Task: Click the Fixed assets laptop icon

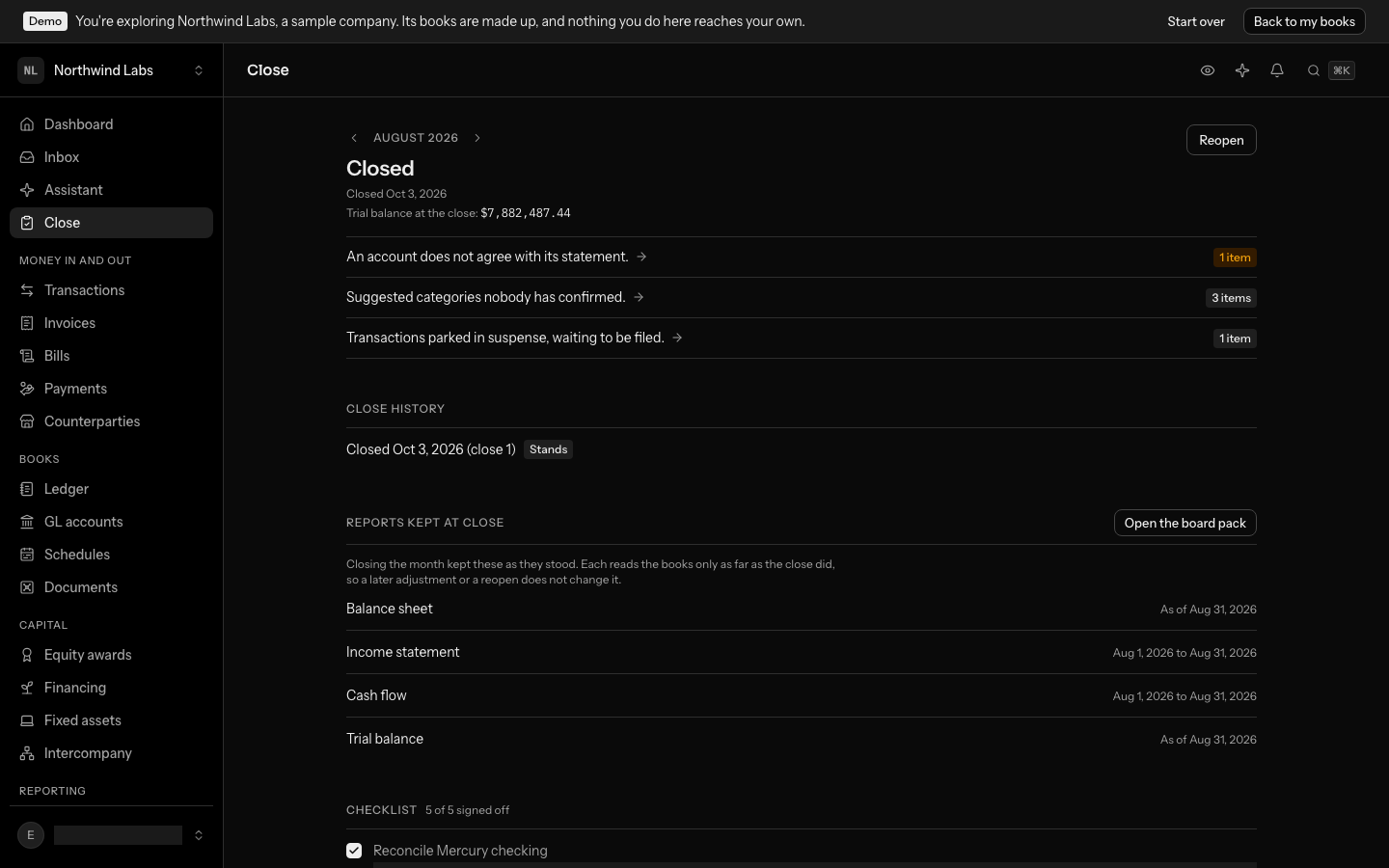Action: [27, 720]
